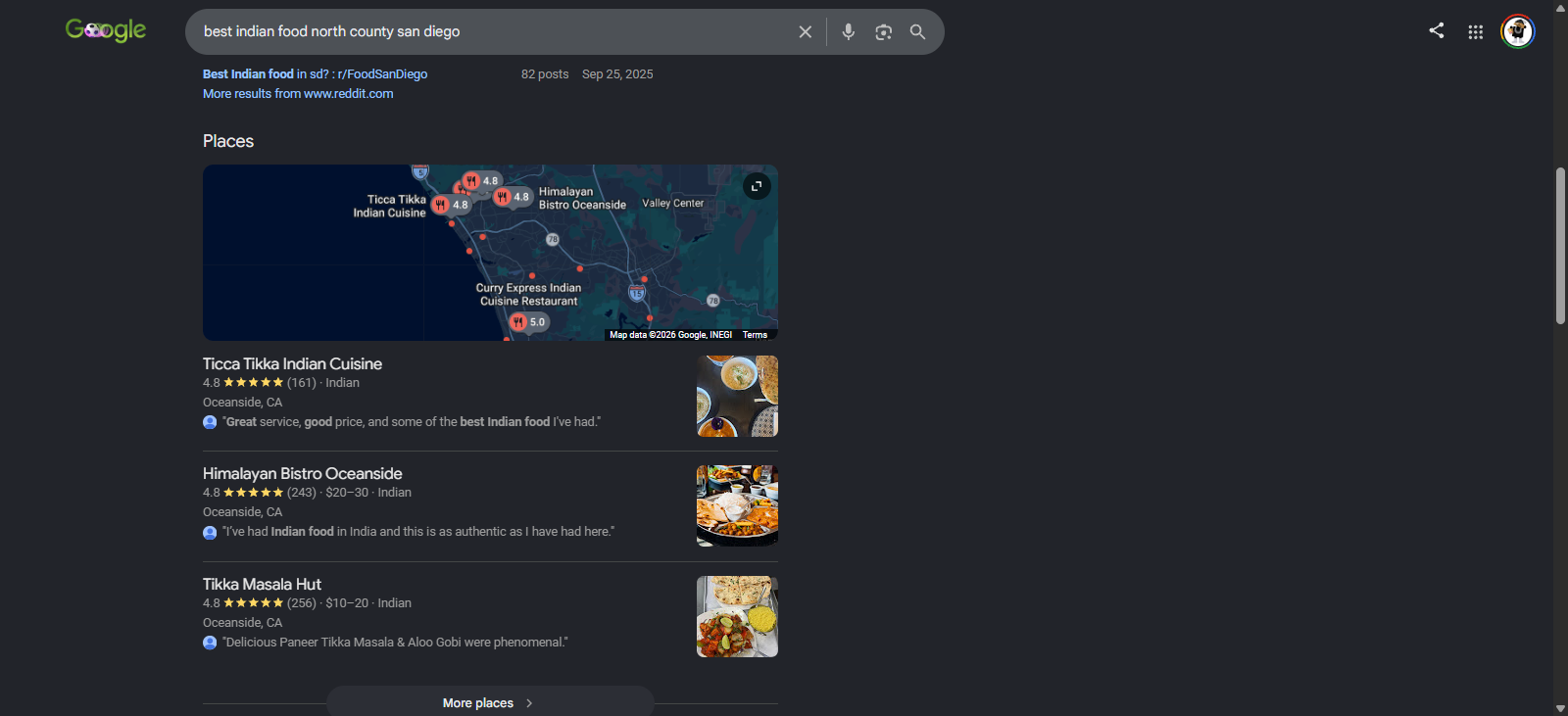The image size is (1568, 716).
Task: Click the More places button
Action: point(489,702)
